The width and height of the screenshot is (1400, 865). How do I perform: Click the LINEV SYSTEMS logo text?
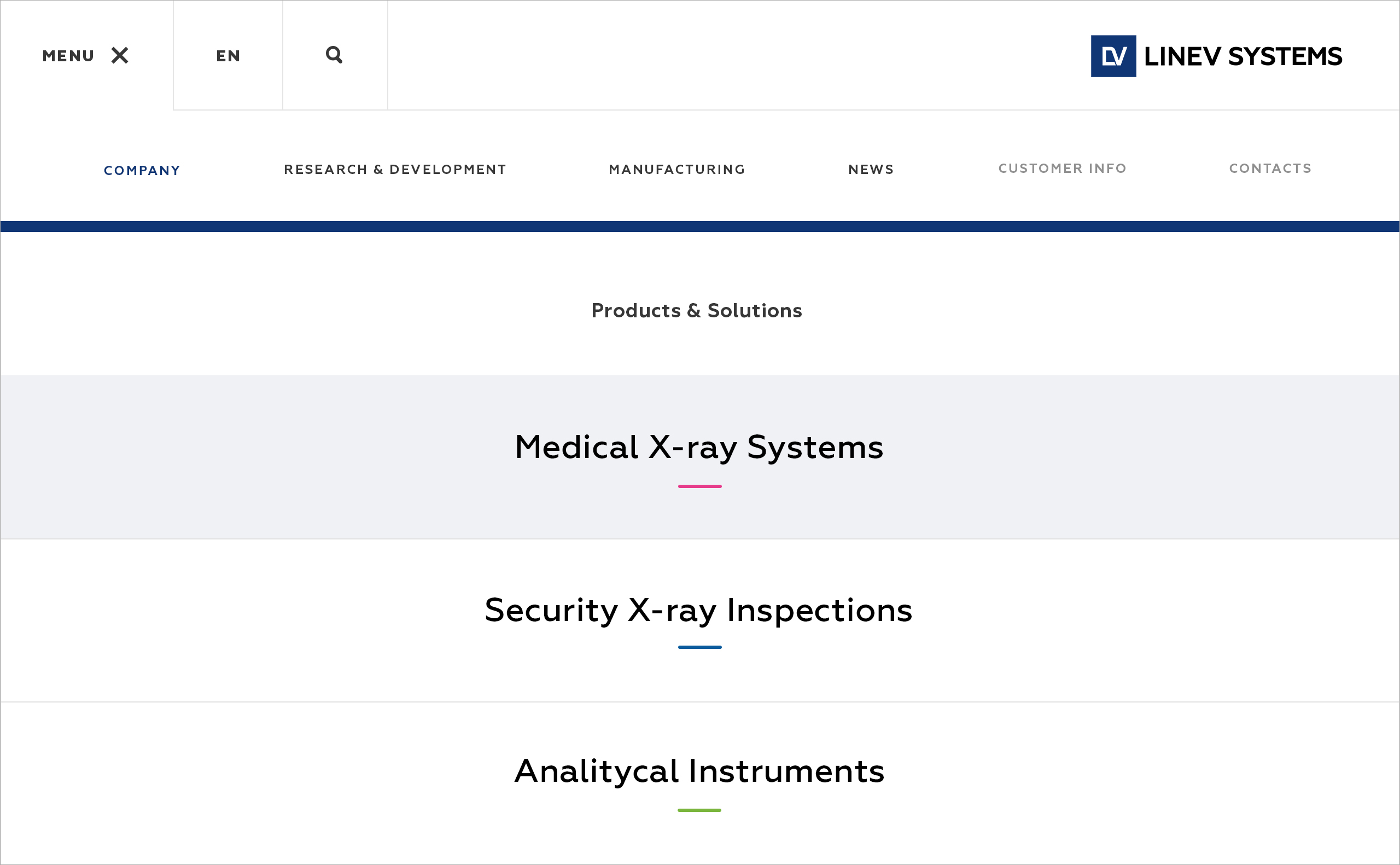click(1243, 57)
